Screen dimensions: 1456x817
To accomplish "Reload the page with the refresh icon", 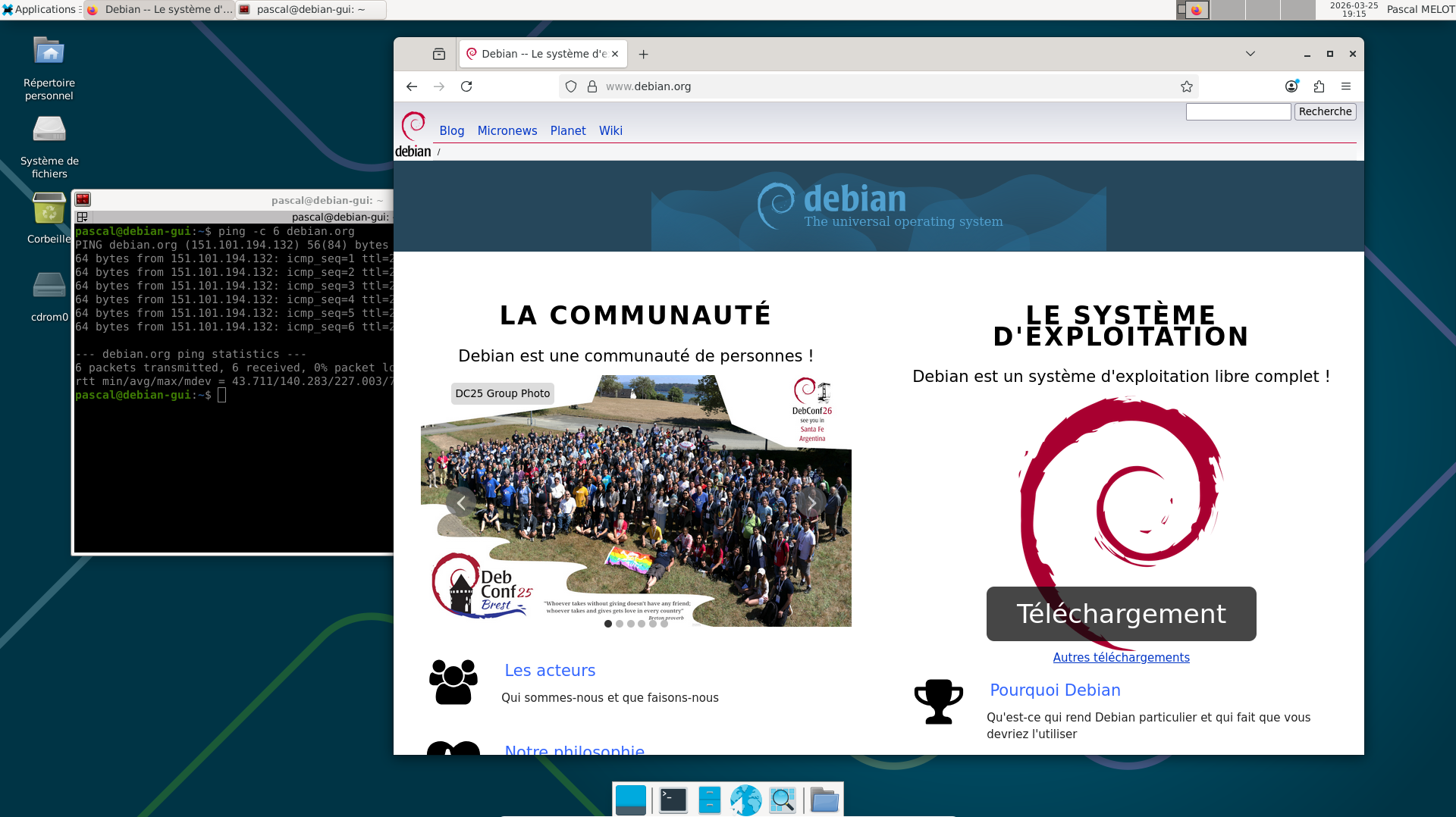I will 466,86.
